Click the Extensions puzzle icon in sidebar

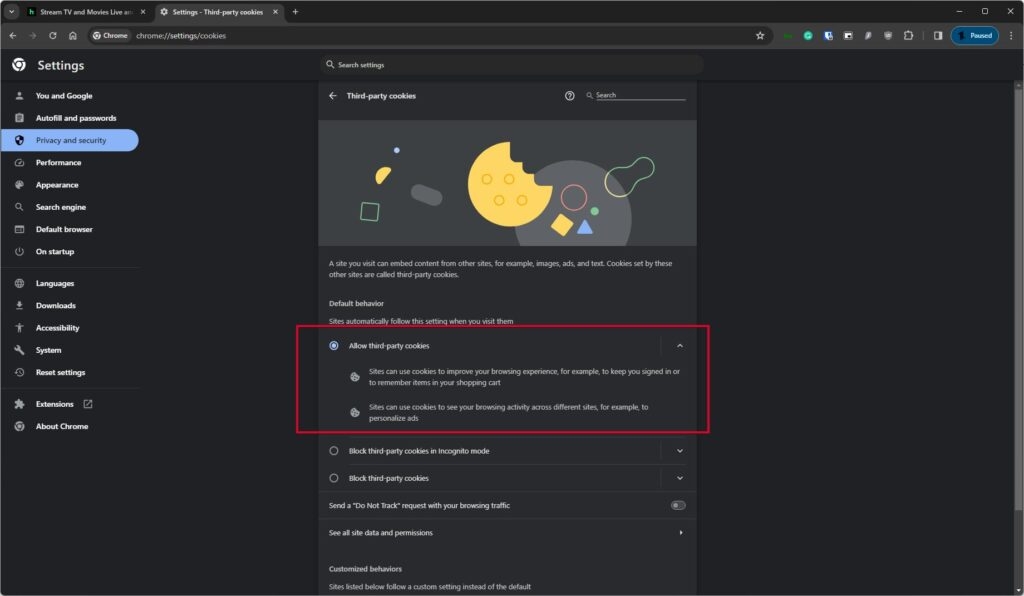[x=19, y=404]
